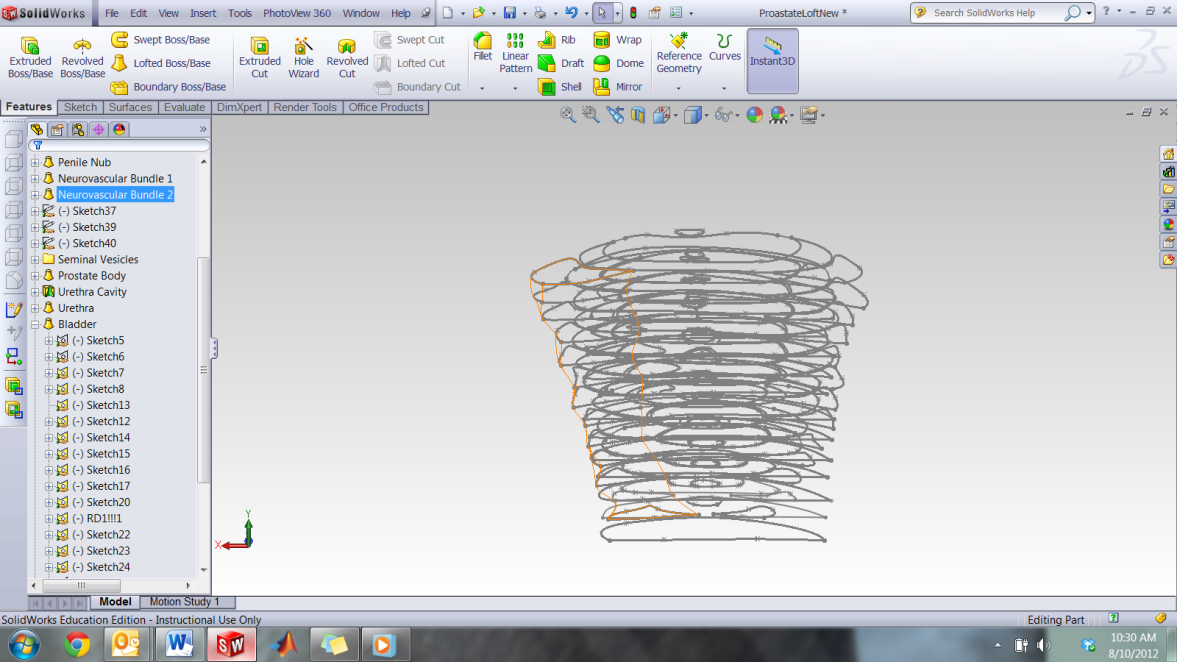The height and width of the screenshot is (662, 1177).
Task: Click the feature tree vertical scrollbar
Action: [x=203, y=369]
